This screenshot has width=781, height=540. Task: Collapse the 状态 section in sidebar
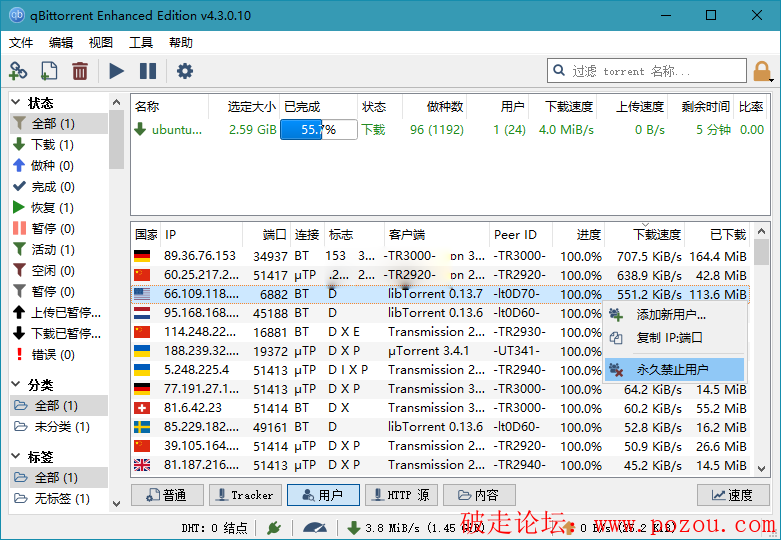(x=17, y=103)
